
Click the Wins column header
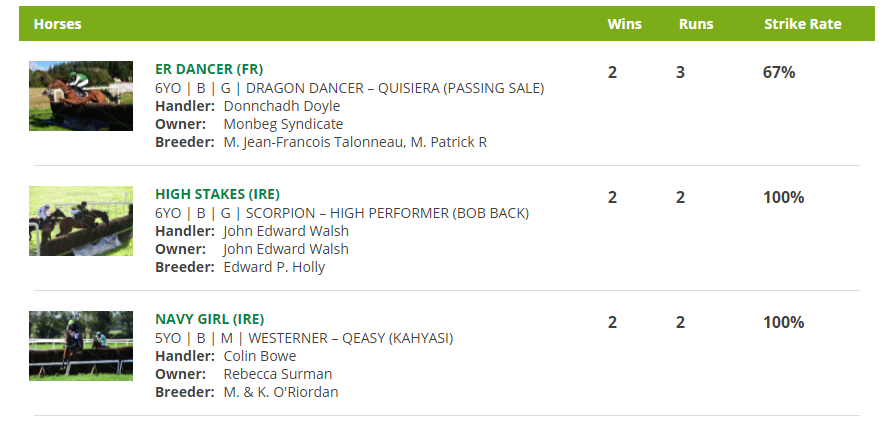pos(625,24)
